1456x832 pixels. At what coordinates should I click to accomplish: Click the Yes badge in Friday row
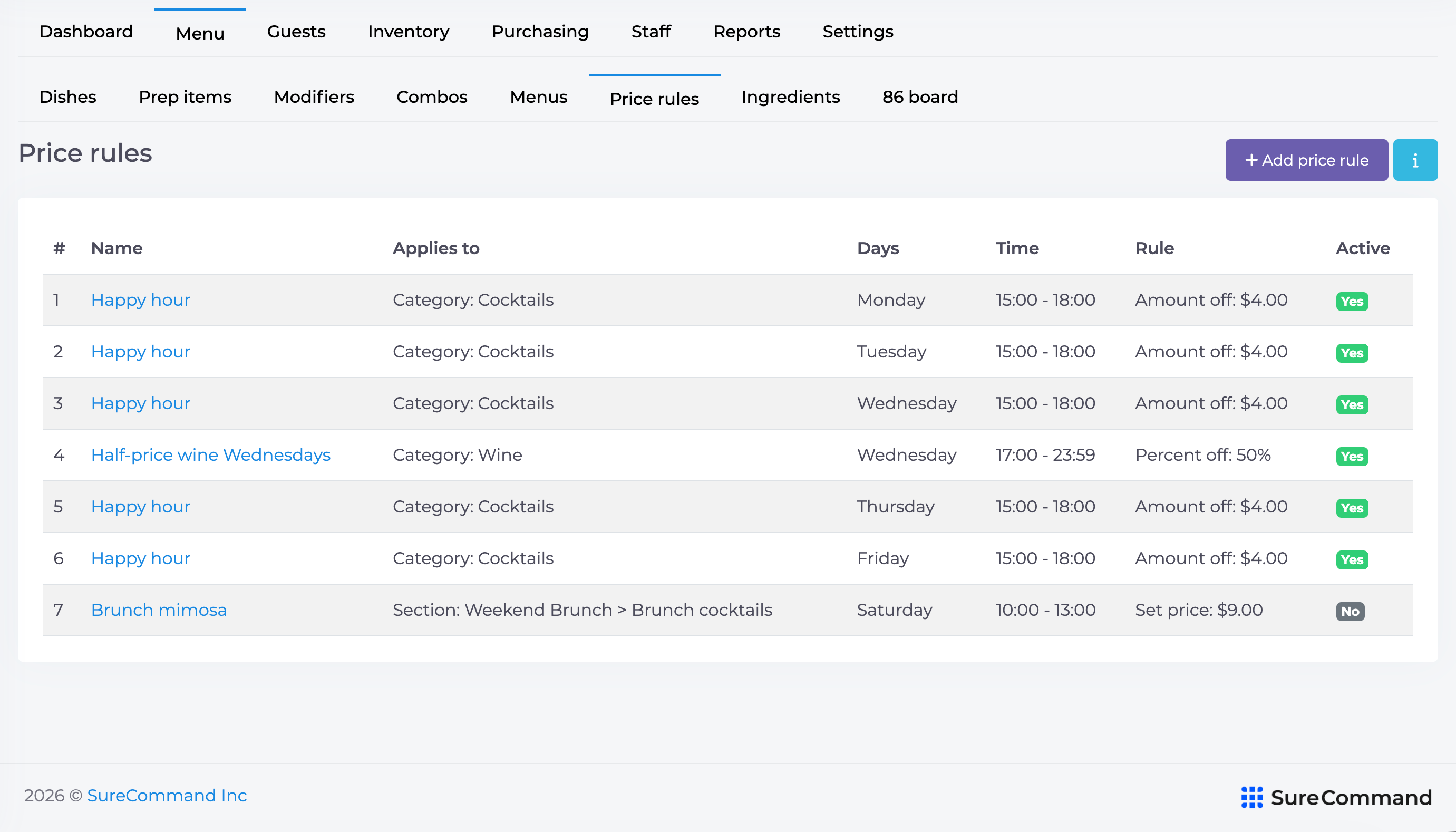1352,560
